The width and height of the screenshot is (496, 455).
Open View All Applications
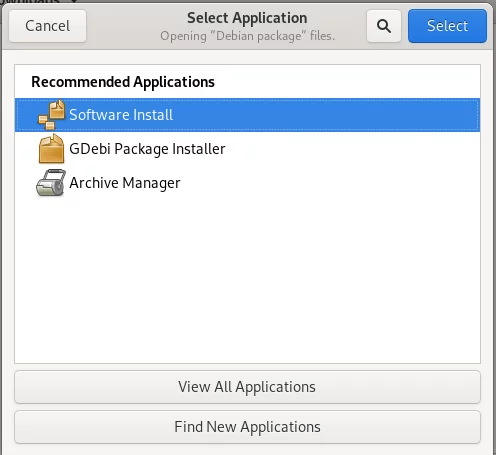247,387
